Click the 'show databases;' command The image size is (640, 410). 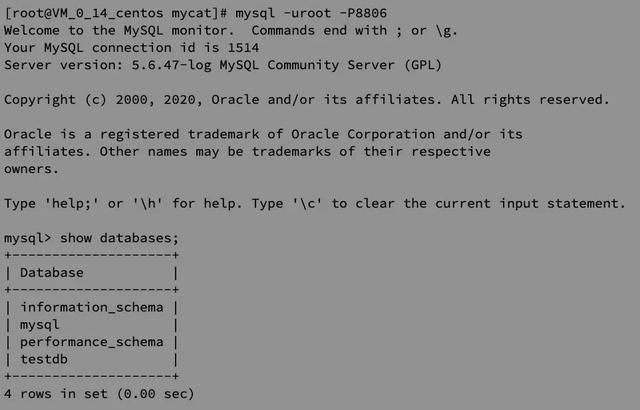pyautogui.click(x=119, y=238)
